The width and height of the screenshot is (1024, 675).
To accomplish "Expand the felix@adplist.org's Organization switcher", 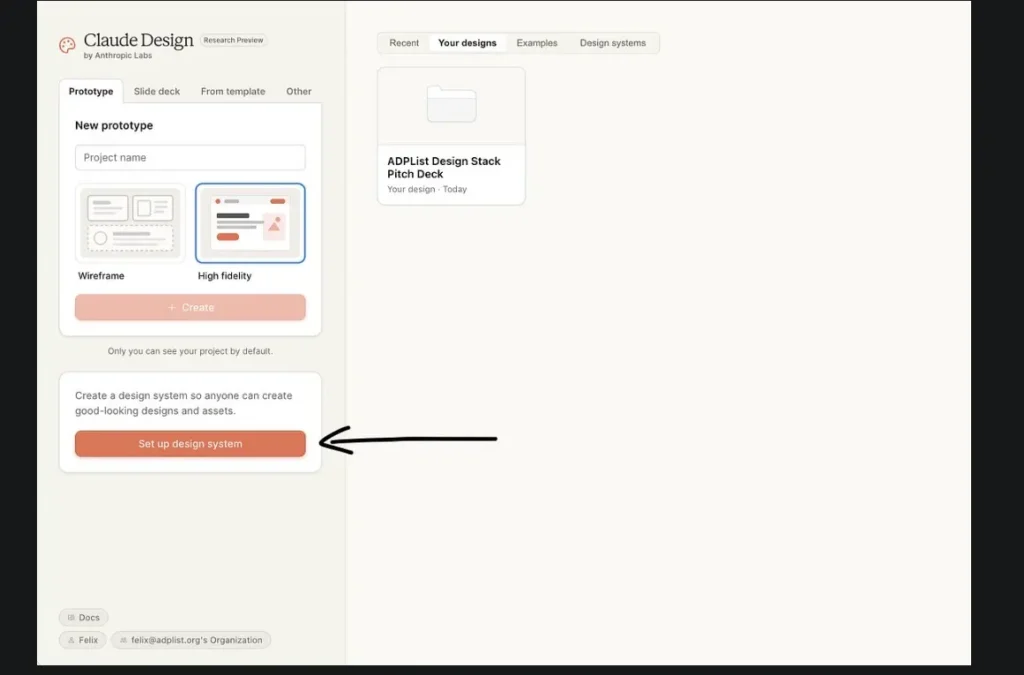I will [191, 640].
